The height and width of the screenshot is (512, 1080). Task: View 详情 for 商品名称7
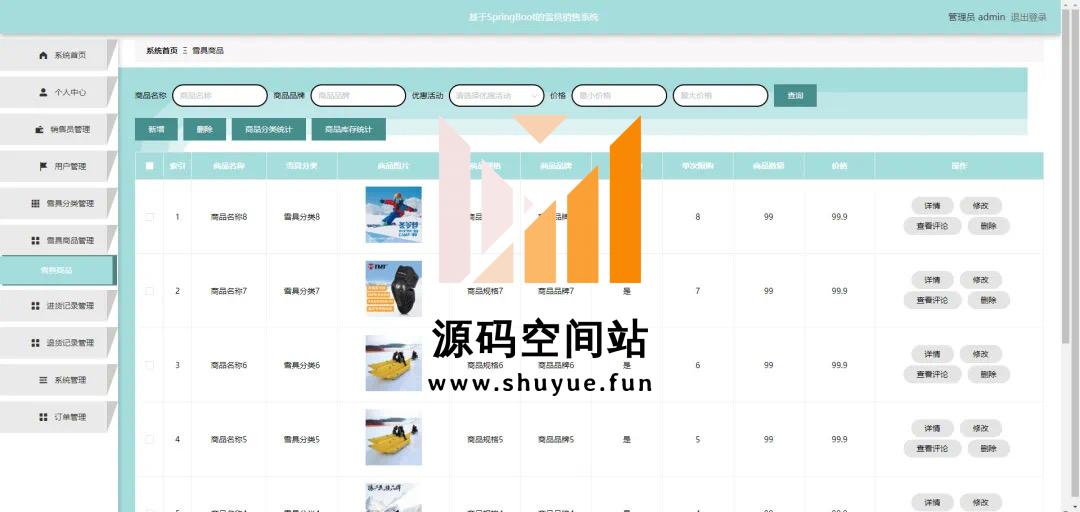coord(933,280)
